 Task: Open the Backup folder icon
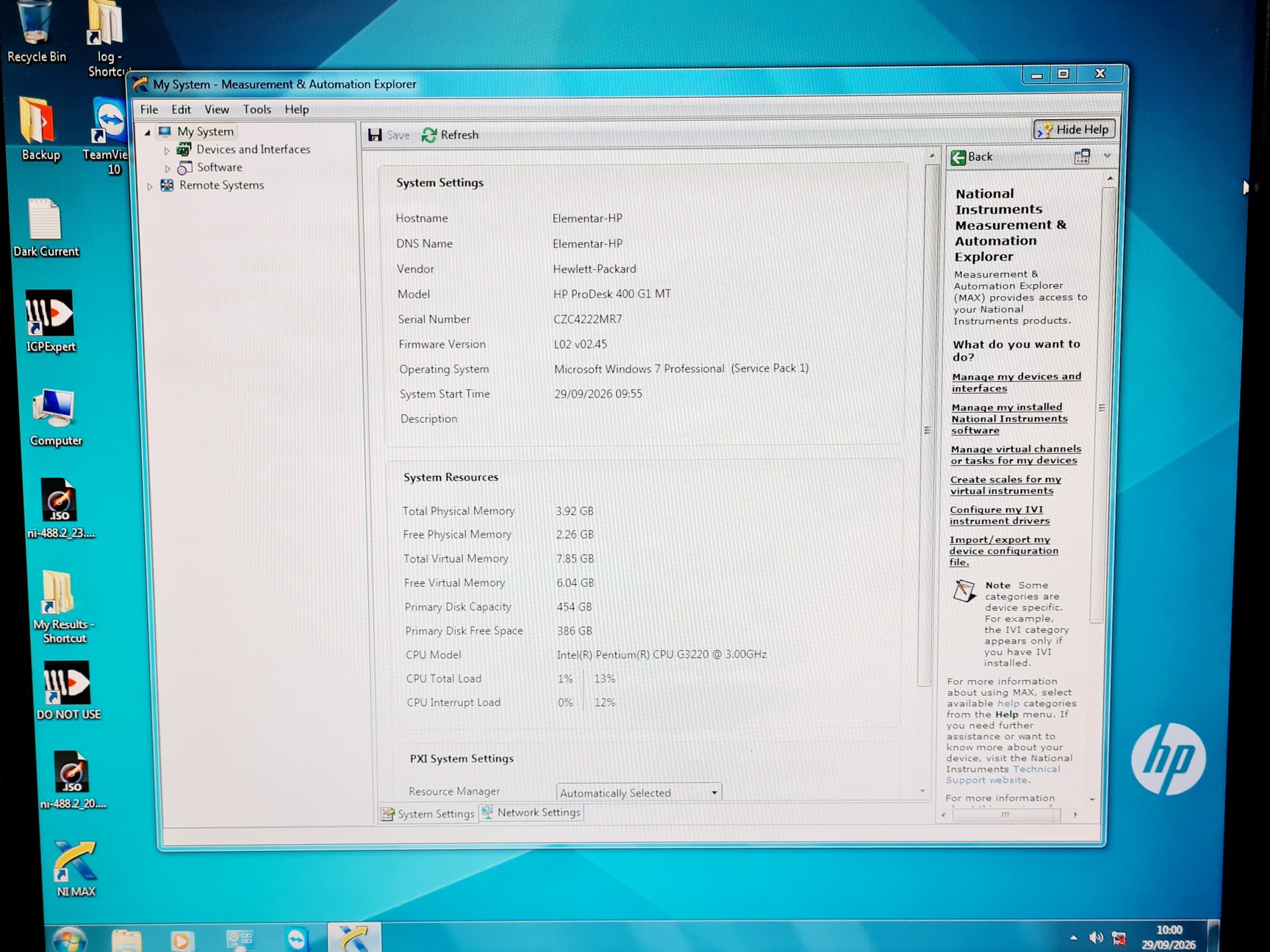[40, 129]
